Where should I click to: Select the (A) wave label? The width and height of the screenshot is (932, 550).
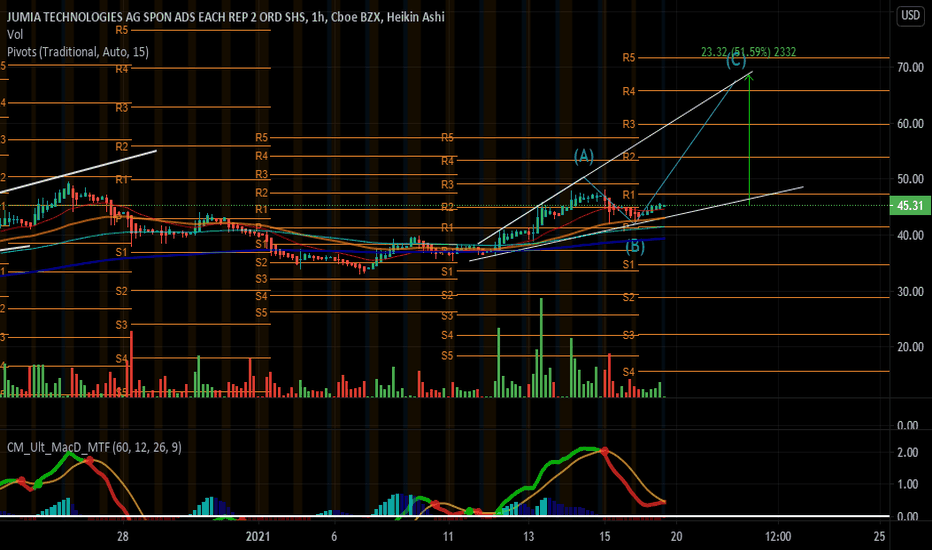[583, 156]
